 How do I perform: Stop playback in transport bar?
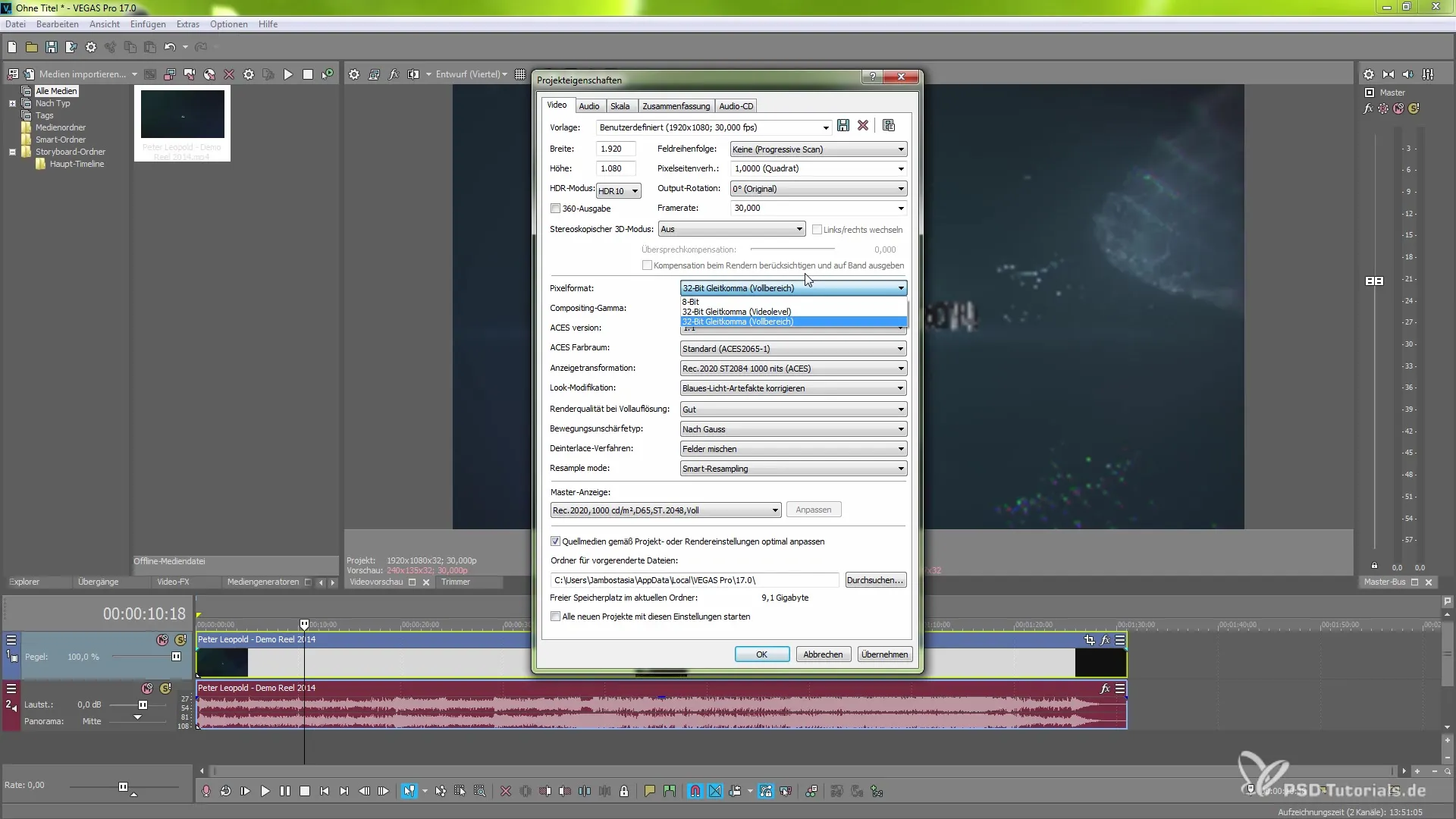pos(305,791)
